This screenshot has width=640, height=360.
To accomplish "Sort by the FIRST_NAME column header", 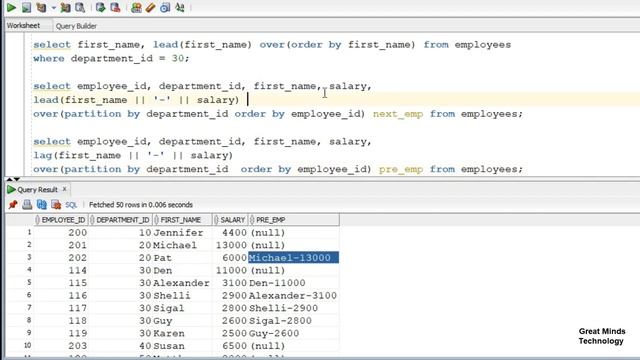I will tap(182, 220).
